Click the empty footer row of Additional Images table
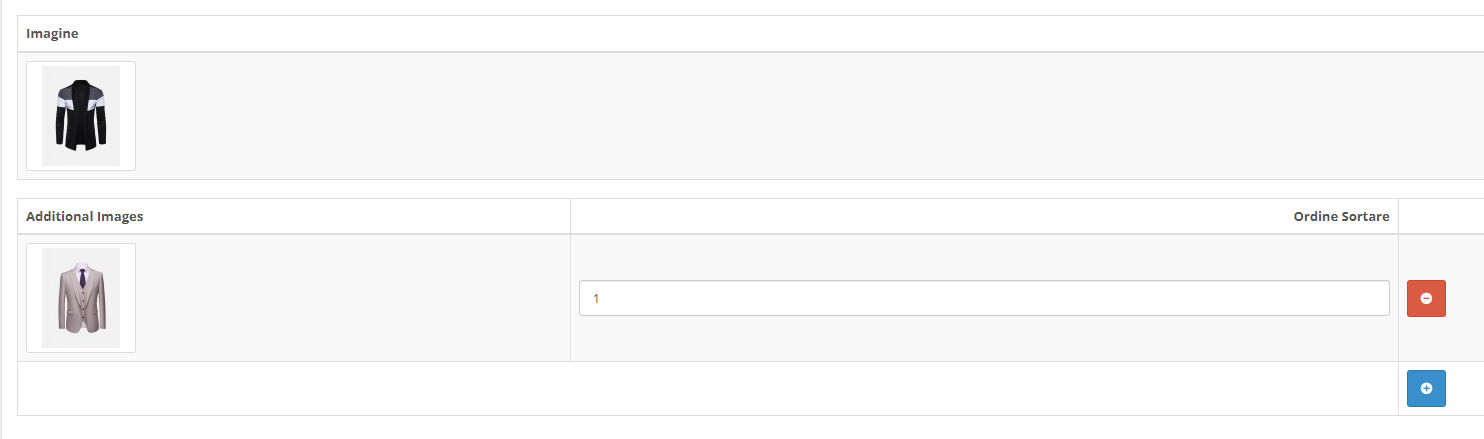1484x439 pixels. [707, 388]
